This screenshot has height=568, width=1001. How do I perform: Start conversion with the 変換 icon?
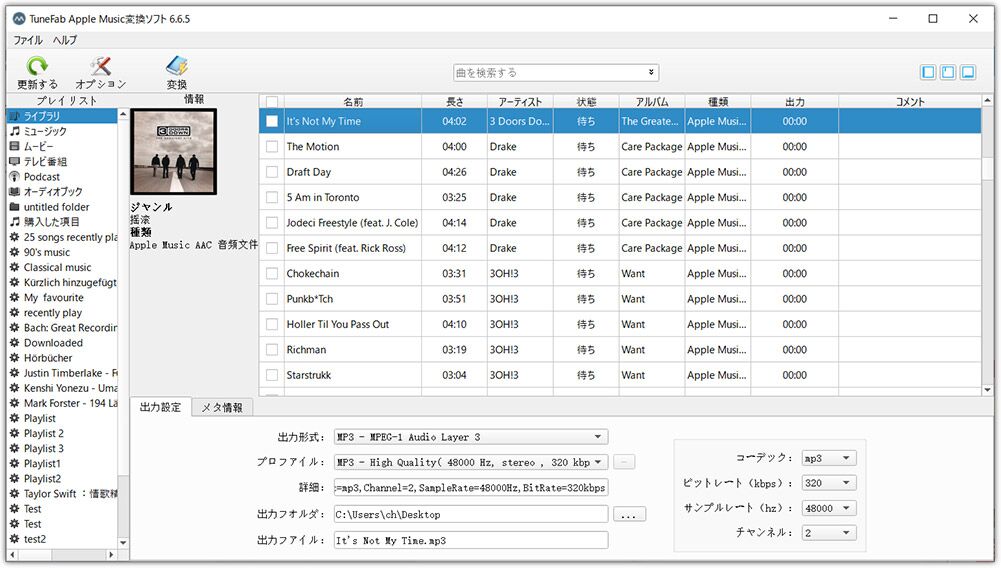[x=177, y=66]
